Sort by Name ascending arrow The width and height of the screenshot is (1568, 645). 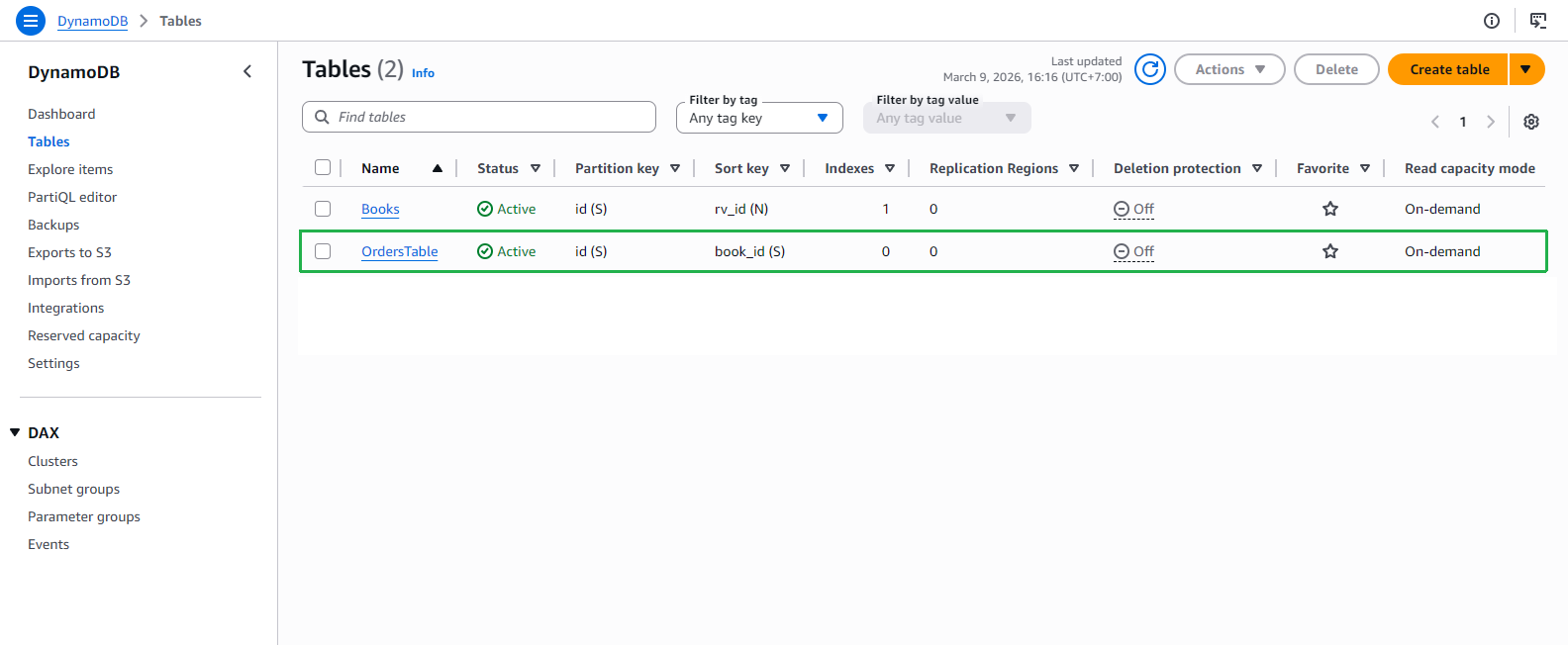tap(438, 168)
